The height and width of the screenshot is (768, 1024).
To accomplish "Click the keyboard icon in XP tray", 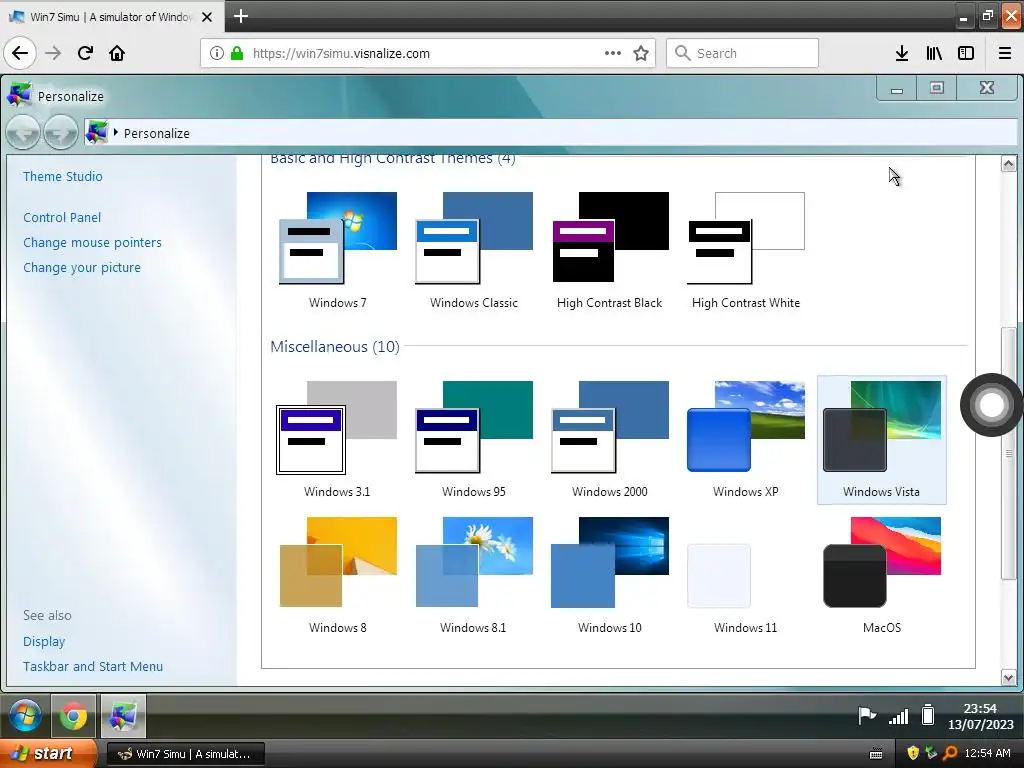I will click(x=876, y=754).
